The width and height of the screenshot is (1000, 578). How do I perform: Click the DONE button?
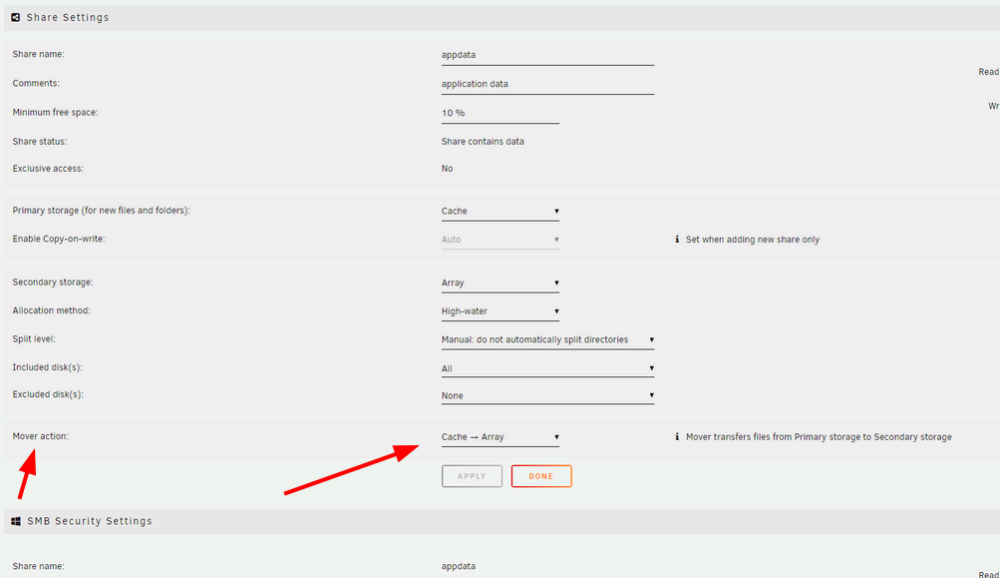(541, 476)
